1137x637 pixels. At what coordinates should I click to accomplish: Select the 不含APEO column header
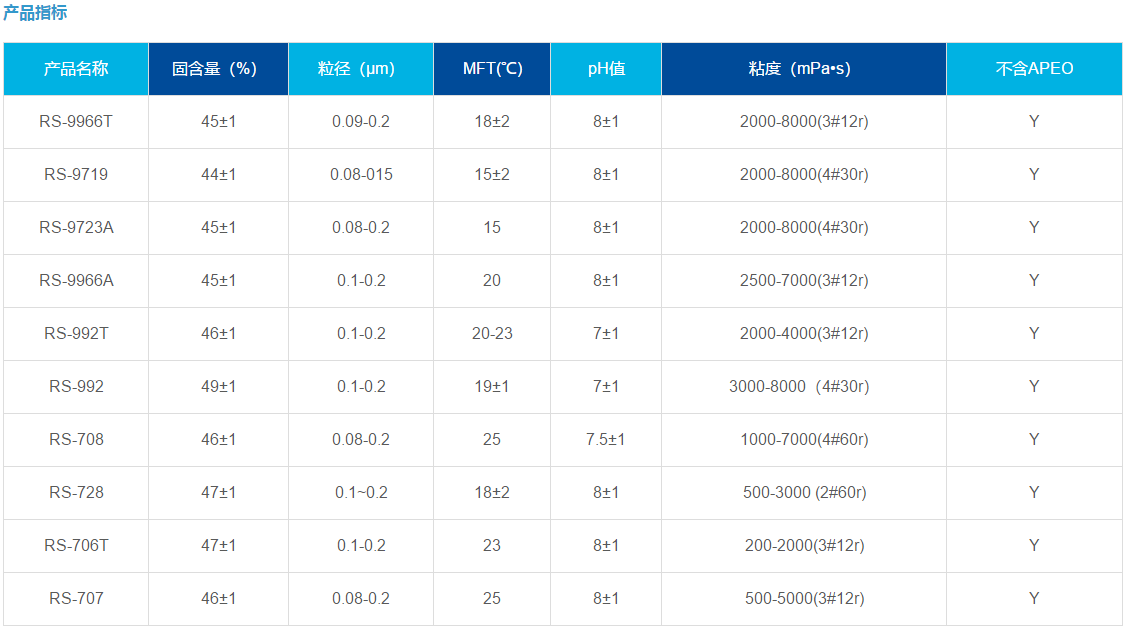[1034, 69]
